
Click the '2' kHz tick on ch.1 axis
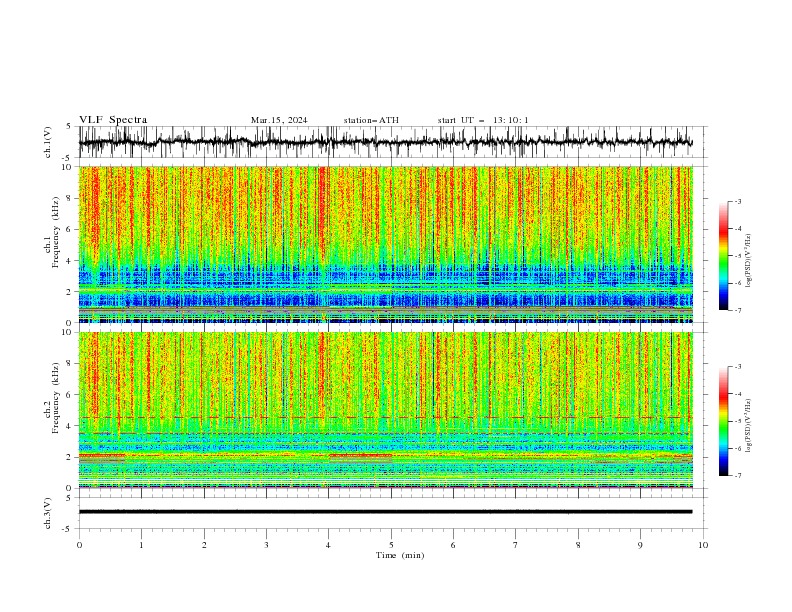(x=70, y=291)
